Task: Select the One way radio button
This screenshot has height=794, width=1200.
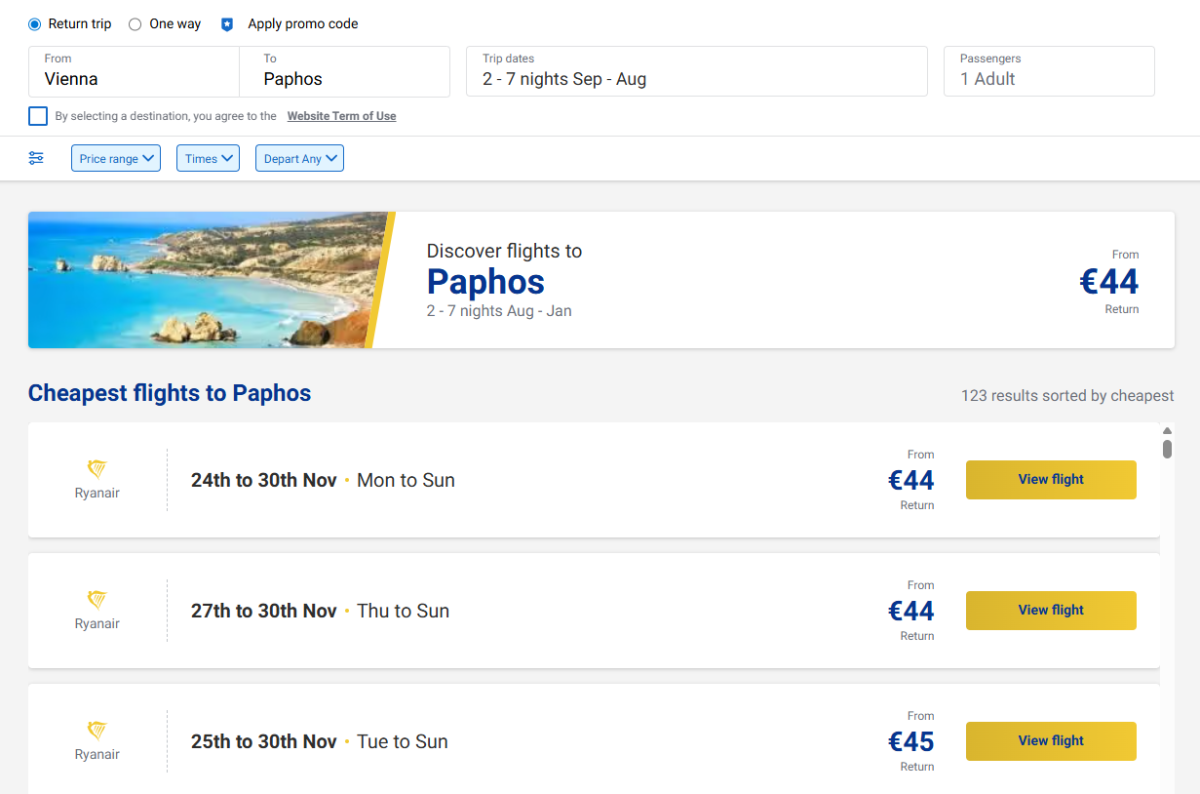Action: 135,24
